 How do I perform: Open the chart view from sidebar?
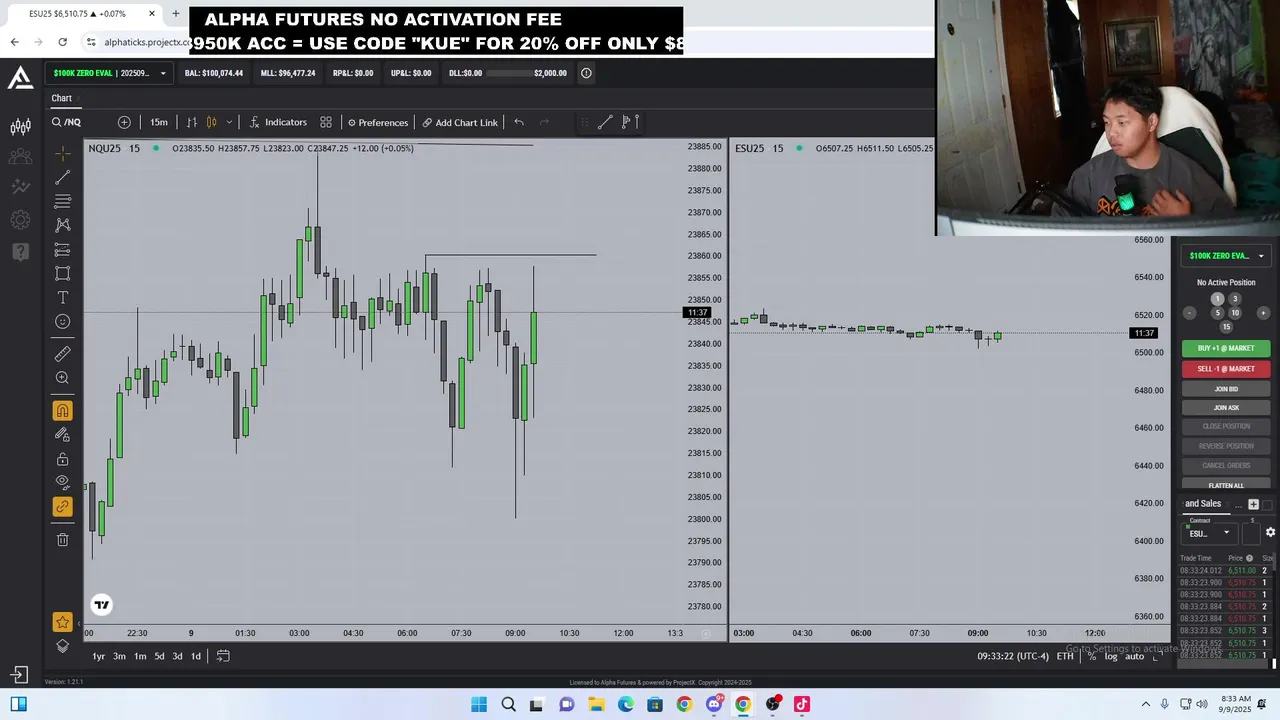click(x=20, y=127)
